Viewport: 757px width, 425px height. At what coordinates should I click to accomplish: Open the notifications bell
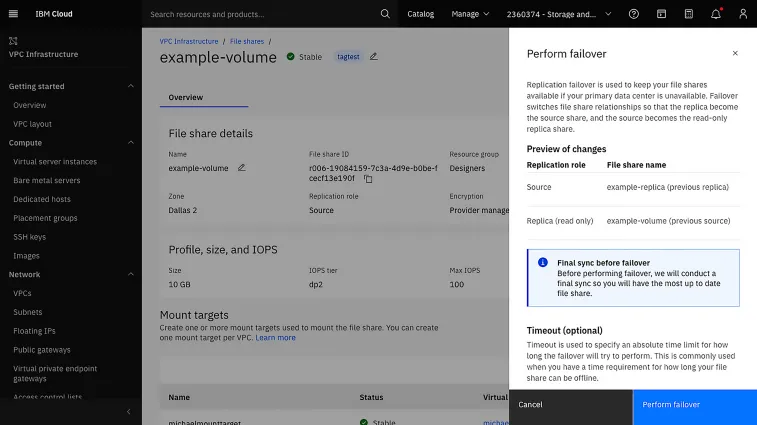[715, 14]
